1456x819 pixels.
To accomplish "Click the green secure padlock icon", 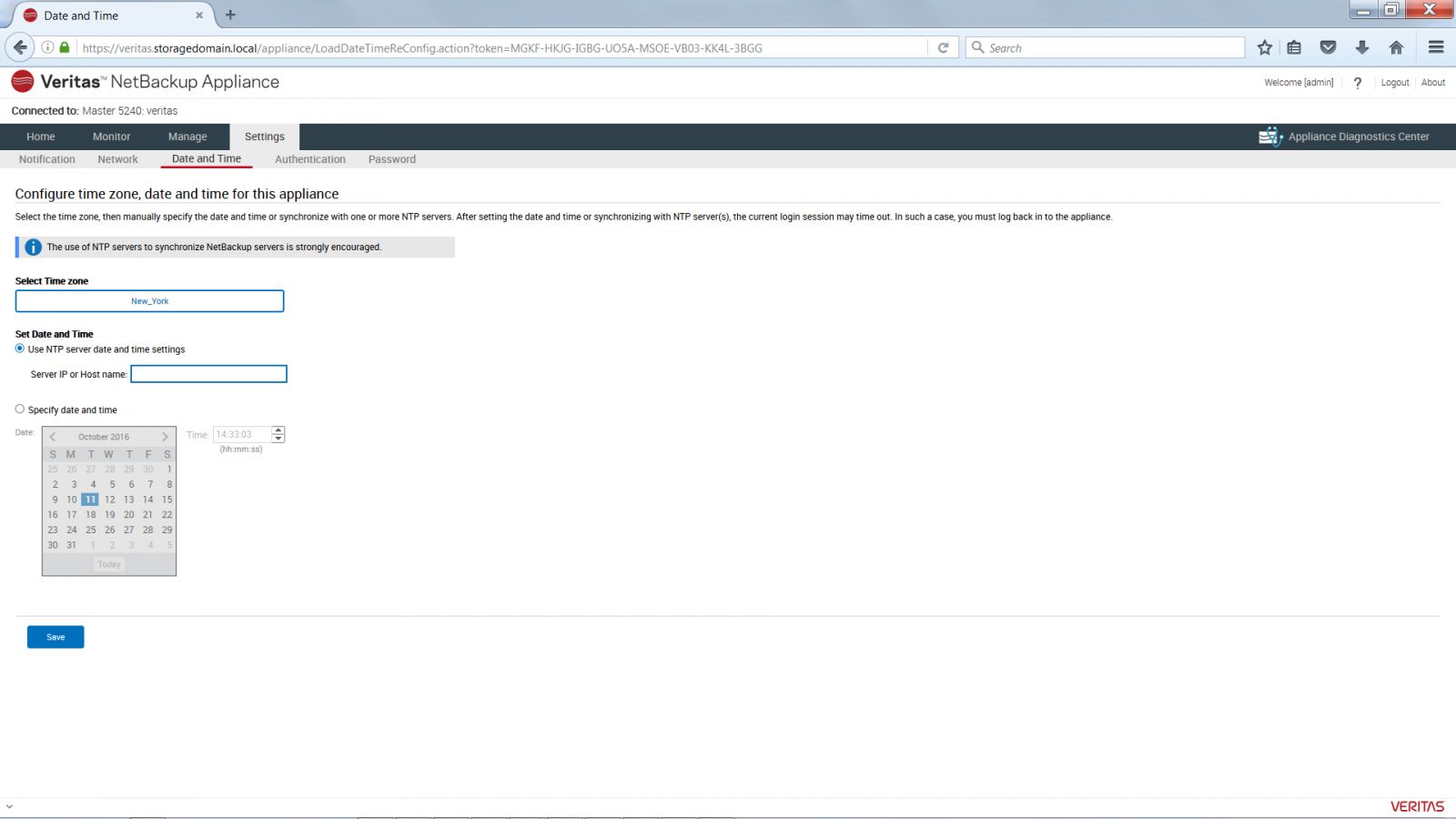I will (65, 47).
